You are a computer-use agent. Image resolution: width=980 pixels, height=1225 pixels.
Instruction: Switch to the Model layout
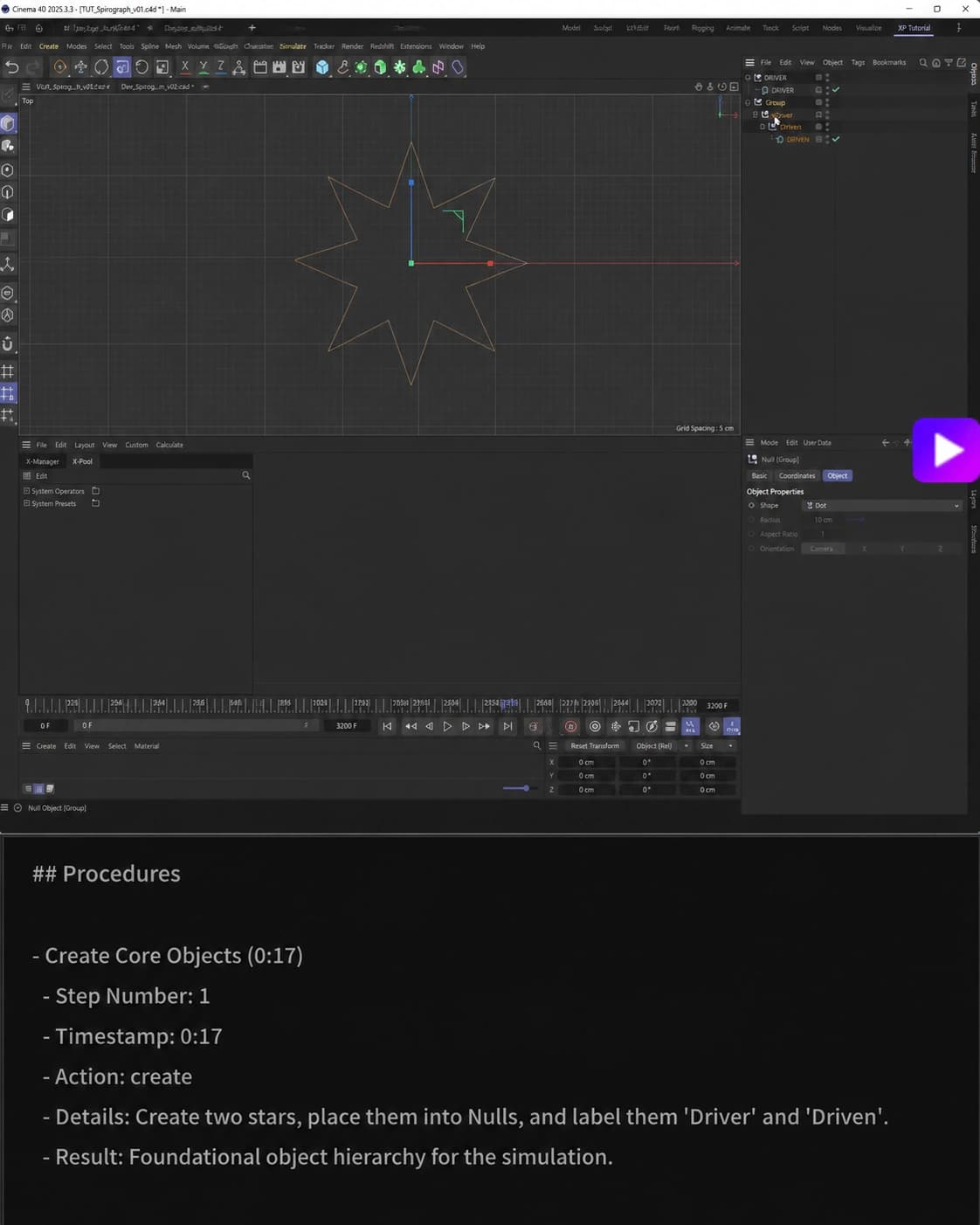(571, 28)
